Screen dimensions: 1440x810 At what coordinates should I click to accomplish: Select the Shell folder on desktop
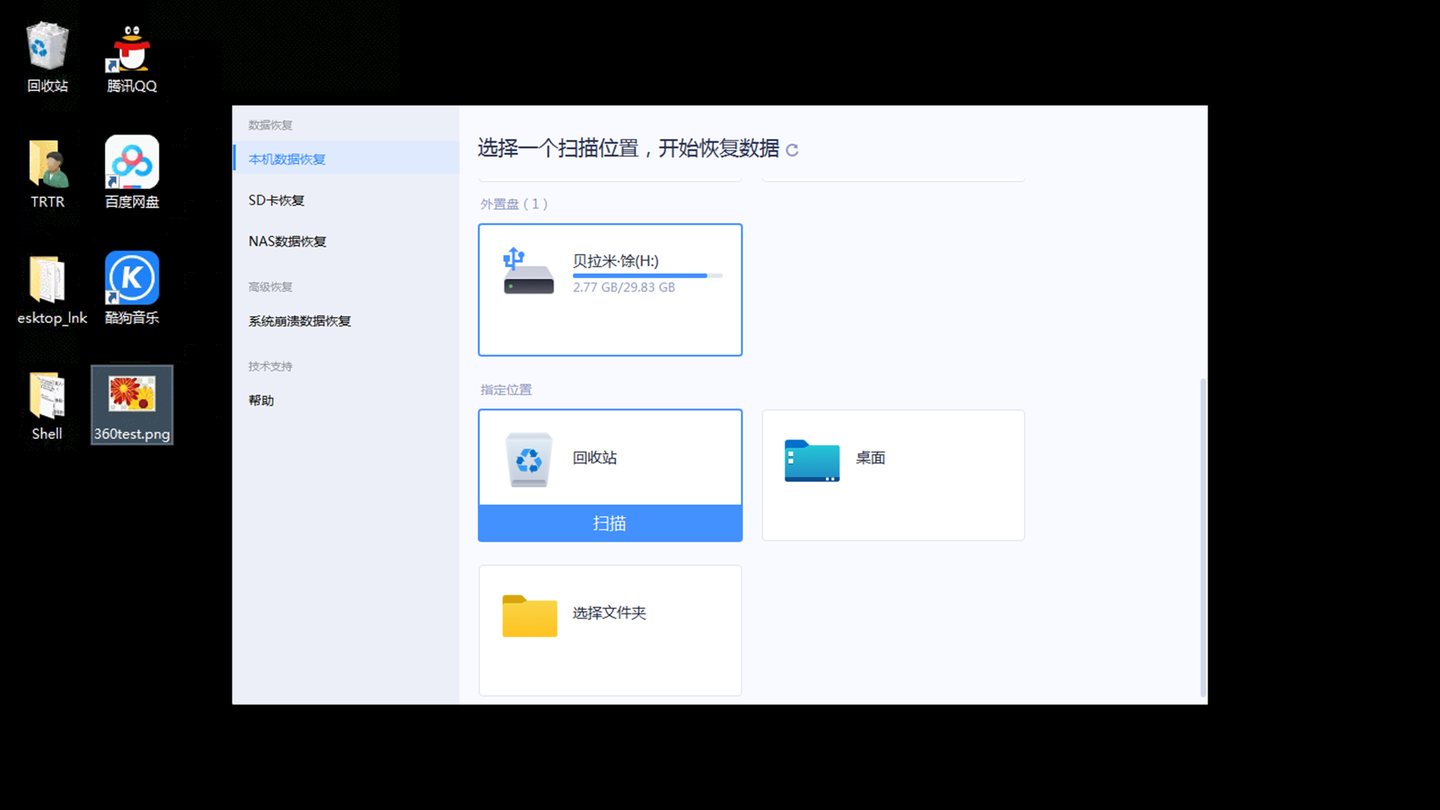(47, 406)
